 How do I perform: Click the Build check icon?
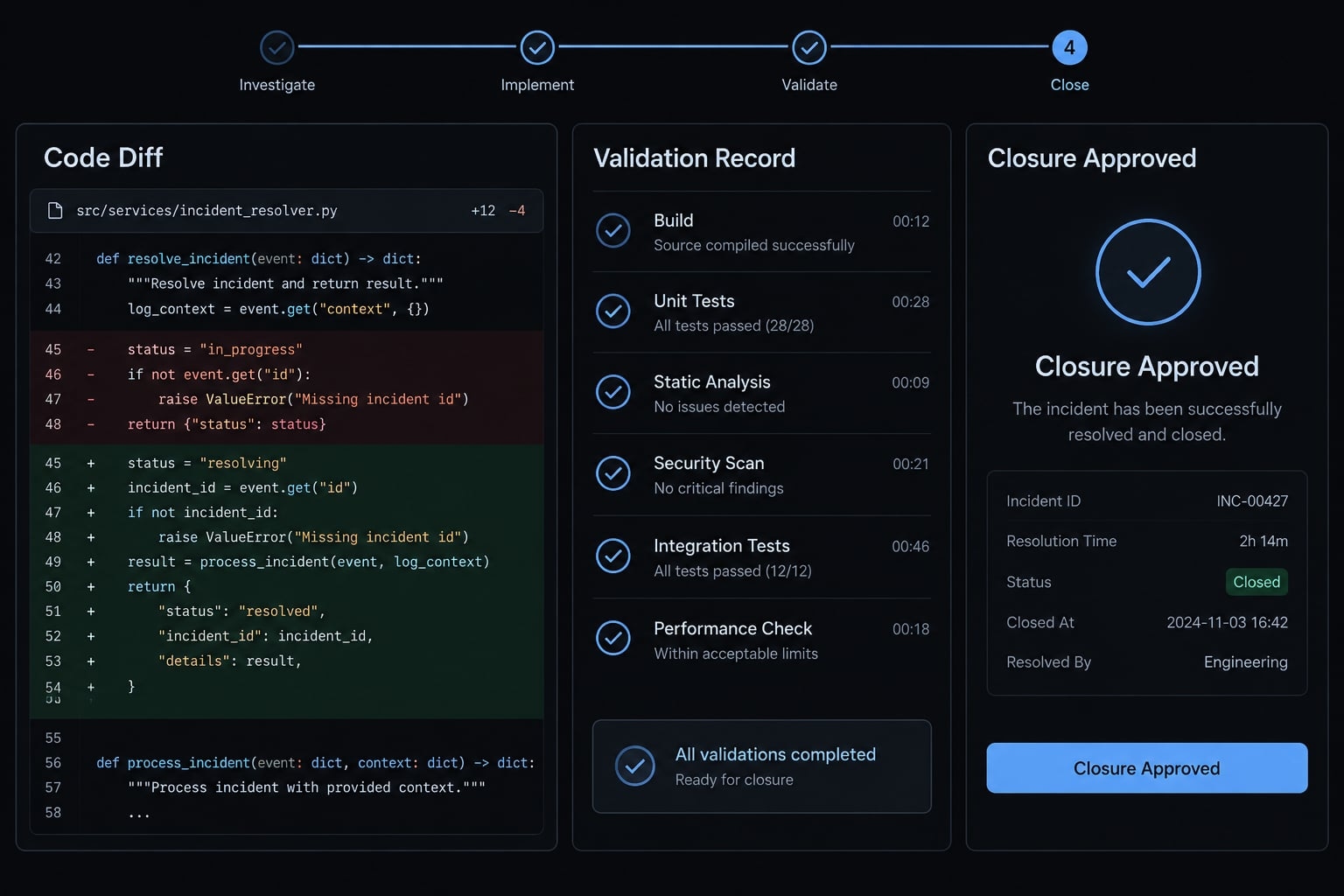click(x=613, y=231)
